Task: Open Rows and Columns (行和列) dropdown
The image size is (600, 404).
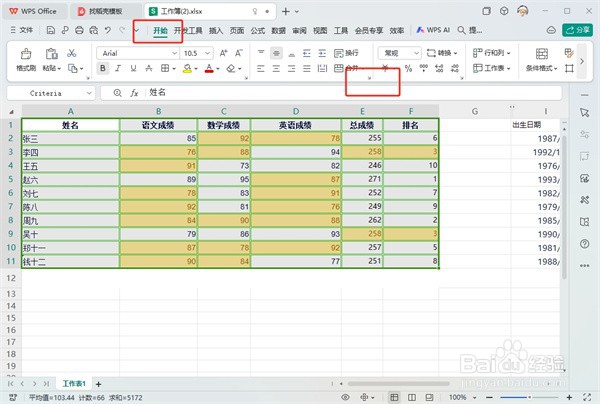Action: [x=491, y=53]
